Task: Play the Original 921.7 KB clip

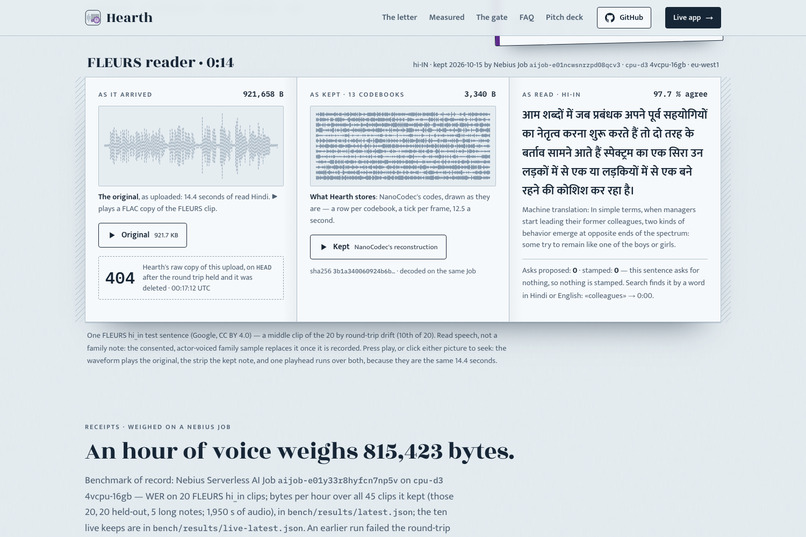Action: point(142,235)
